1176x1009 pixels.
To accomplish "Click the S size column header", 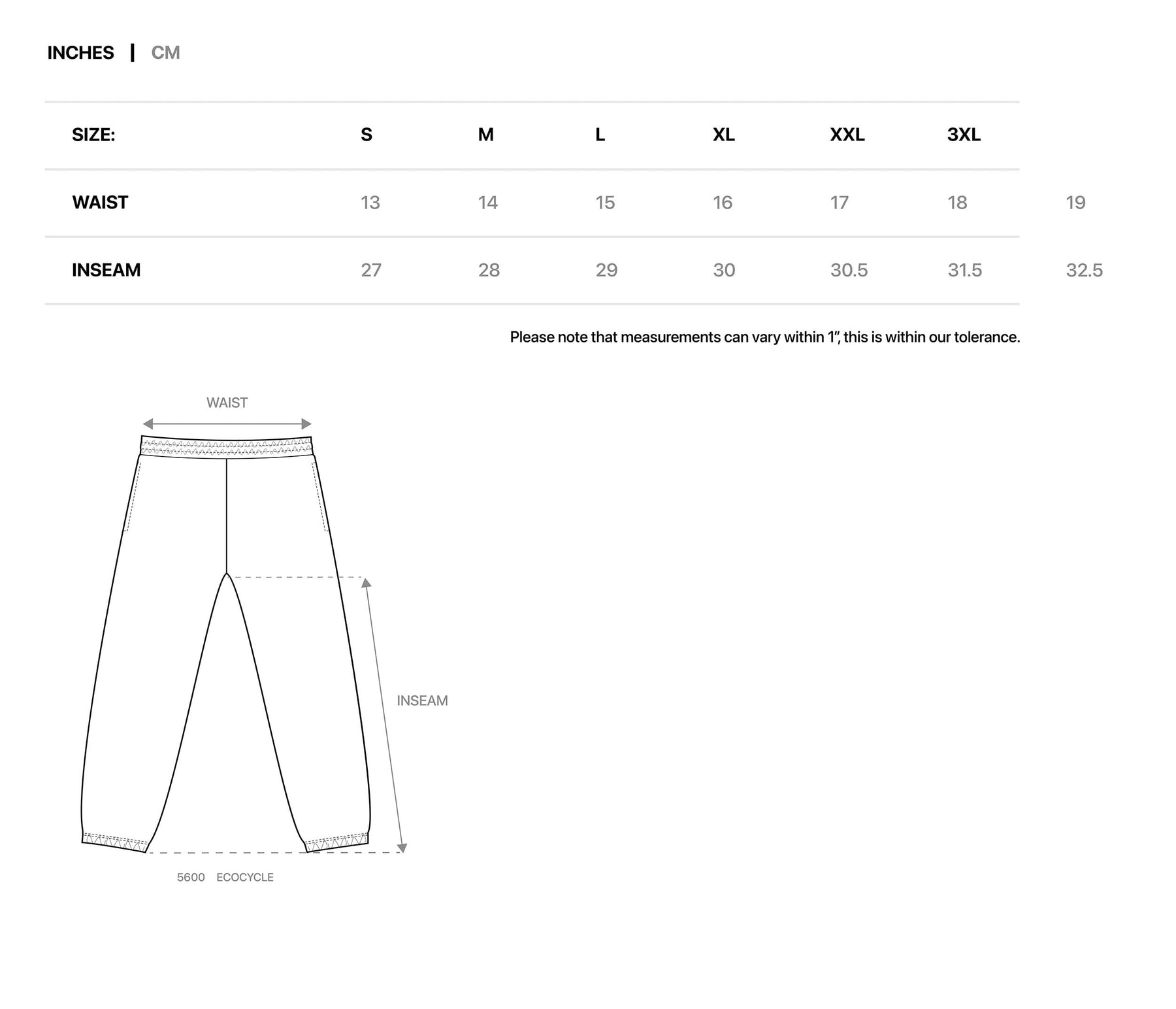I will click(x=367, y=135).
